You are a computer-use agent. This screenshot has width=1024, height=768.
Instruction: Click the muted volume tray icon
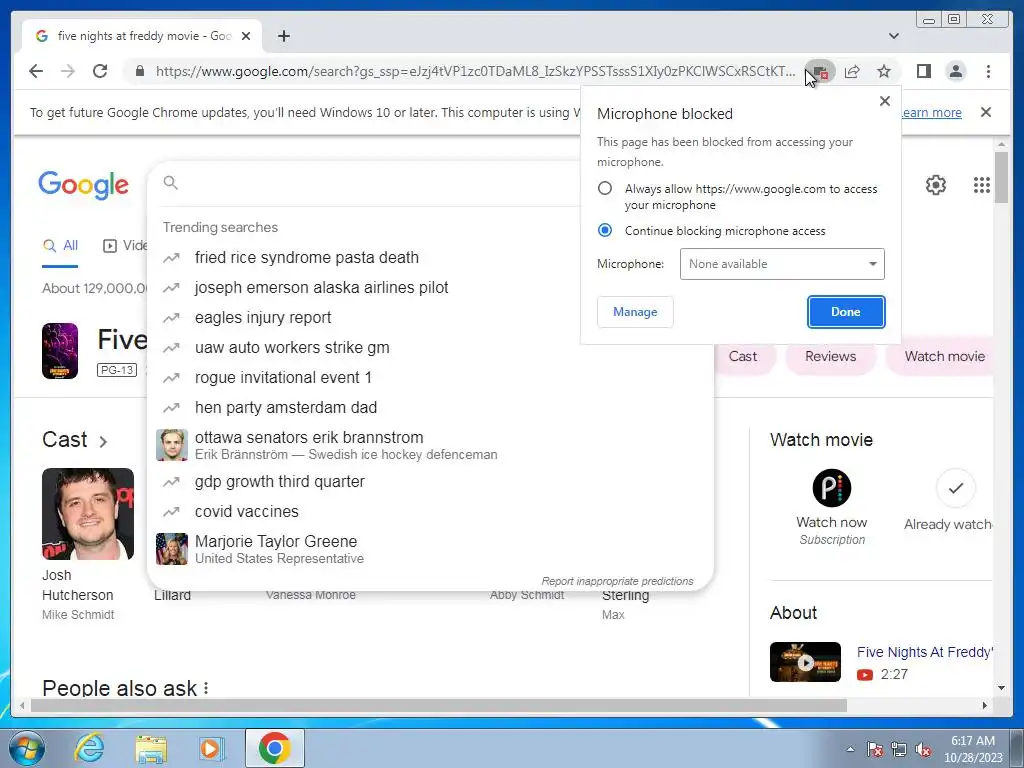[923, 750]
